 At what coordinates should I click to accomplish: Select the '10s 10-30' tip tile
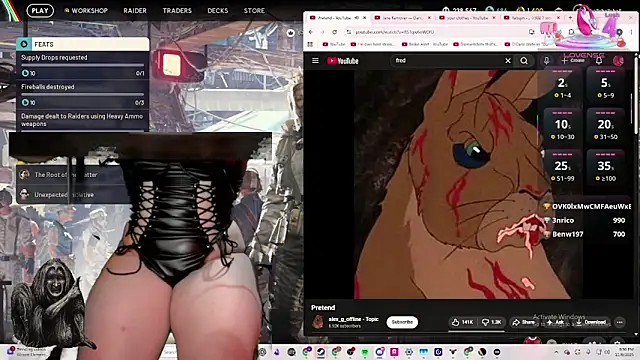point(563,127)
